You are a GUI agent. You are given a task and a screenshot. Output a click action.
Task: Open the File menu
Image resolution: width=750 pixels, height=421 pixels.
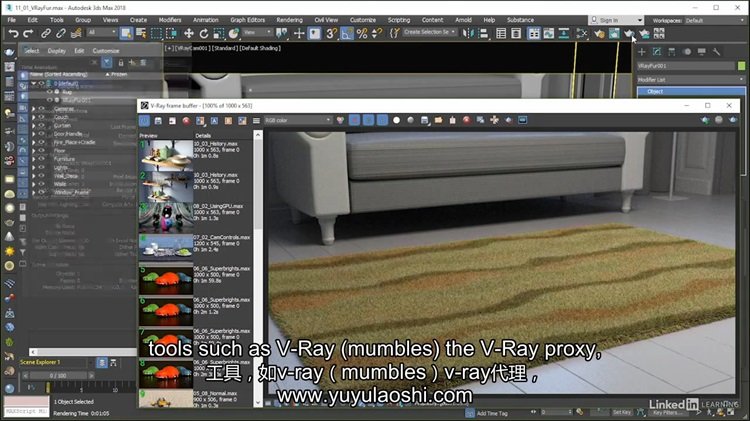coord(12,20)
